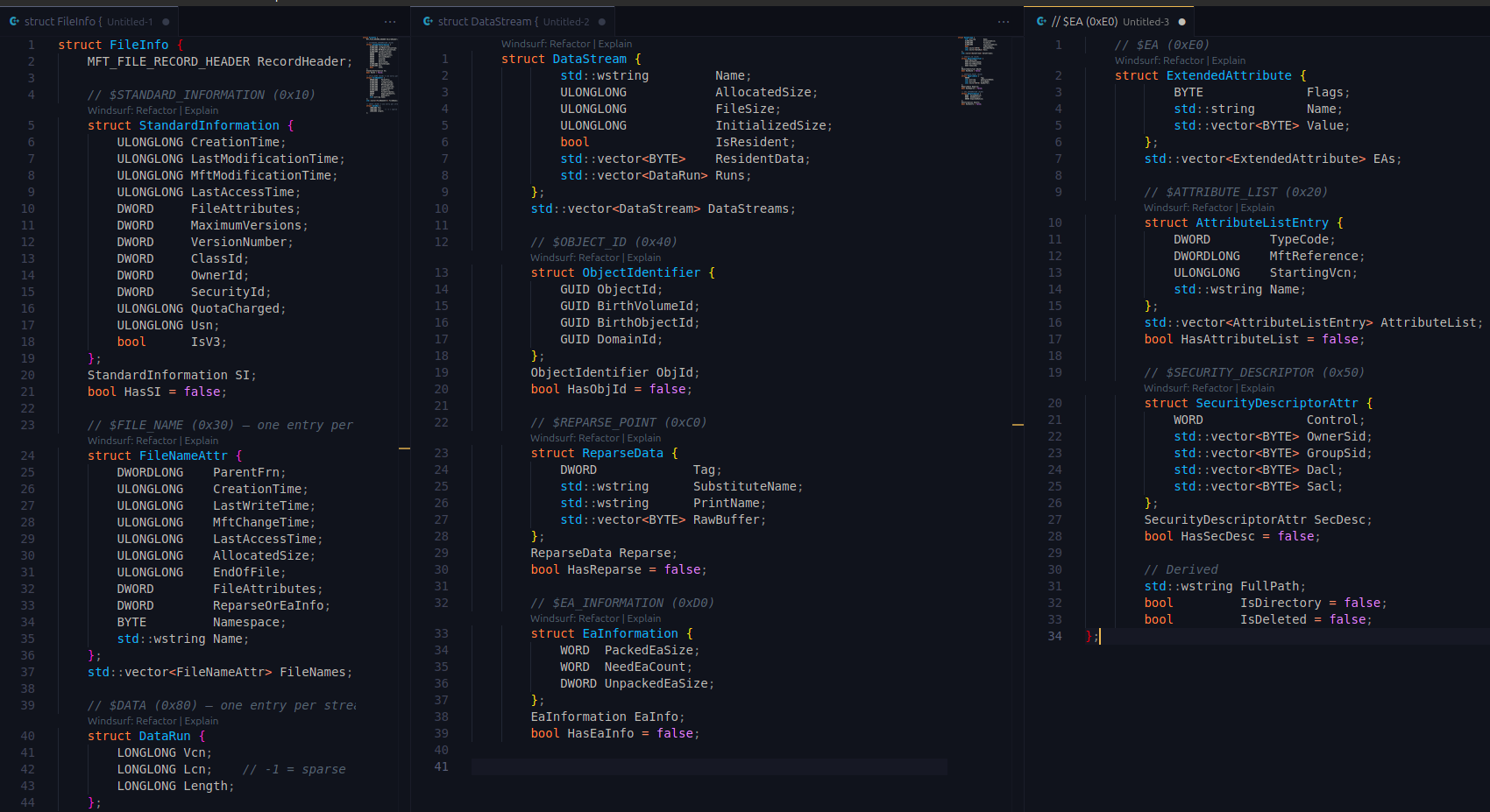Click Explain above struct ReparseData

coord(644,438)
